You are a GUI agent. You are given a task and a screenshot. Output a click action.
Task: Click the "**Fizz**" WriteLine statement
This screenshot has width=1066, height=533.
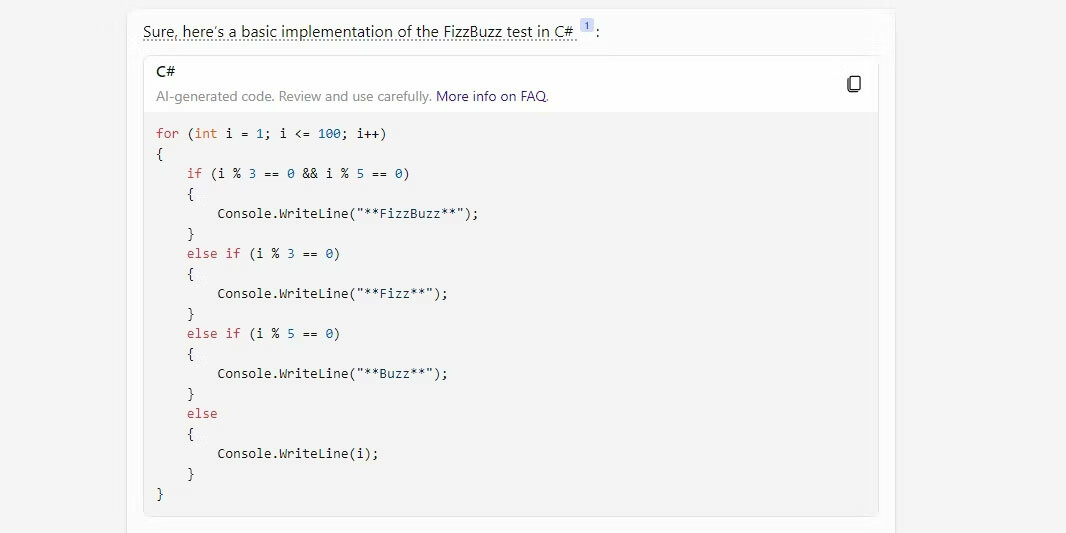coord(332,294)
